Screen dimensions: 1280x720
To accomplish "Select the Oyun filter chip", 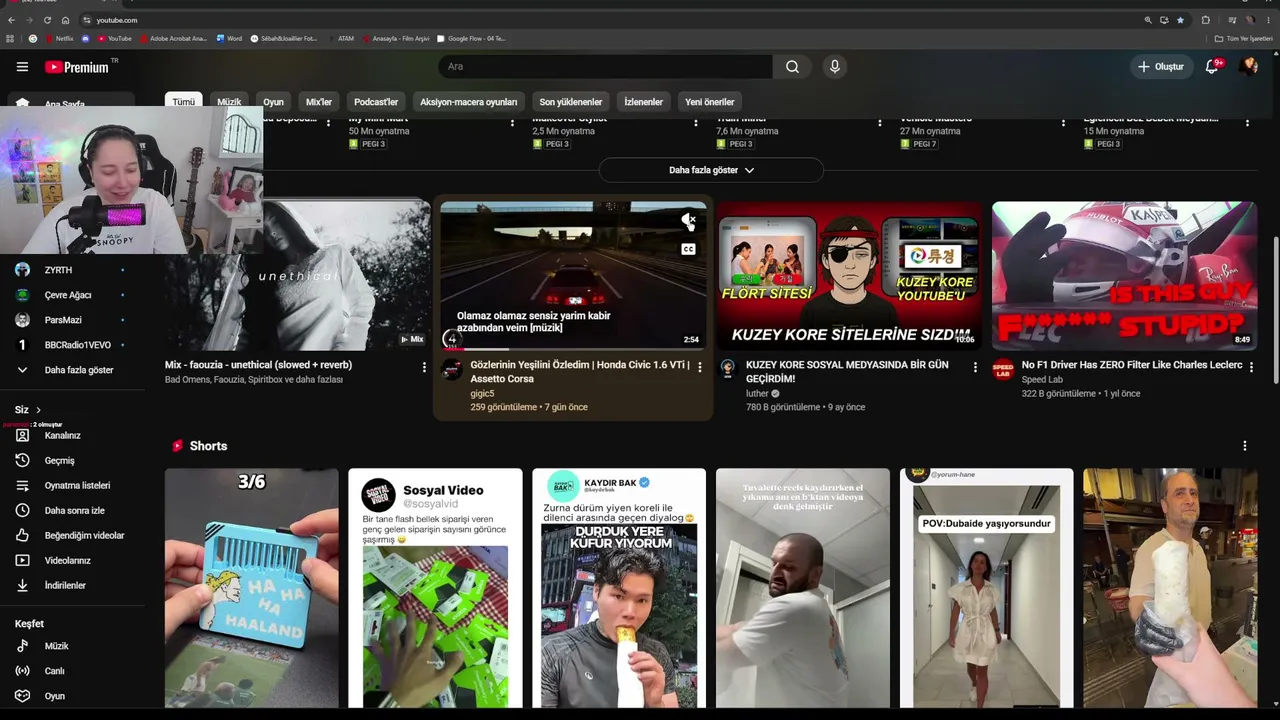I will 273,102.
